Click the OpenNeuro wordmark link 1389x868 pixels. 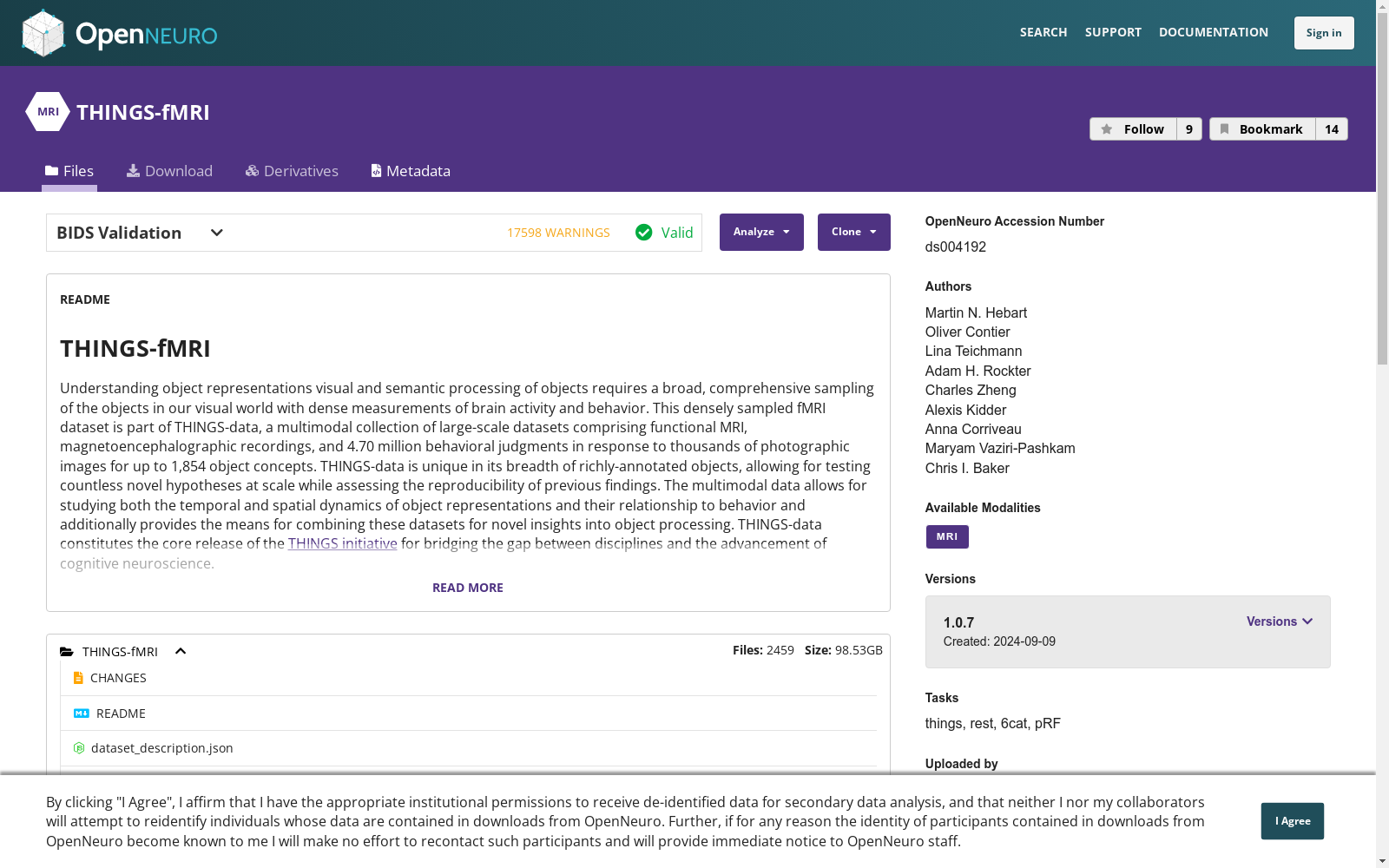coord(147,35)
